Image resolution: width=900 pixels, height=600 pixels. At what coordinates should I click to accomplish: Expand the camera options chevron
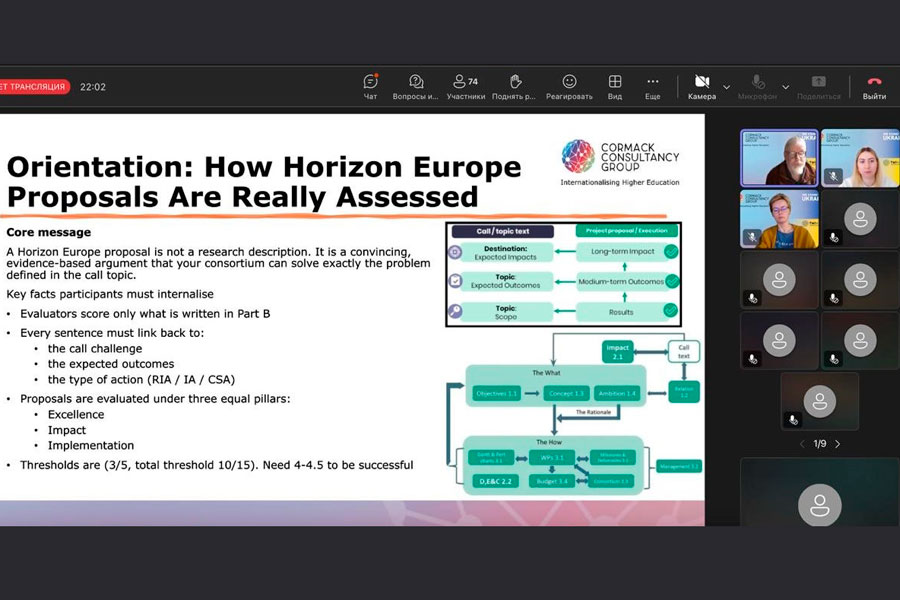(x=727, y=87)
